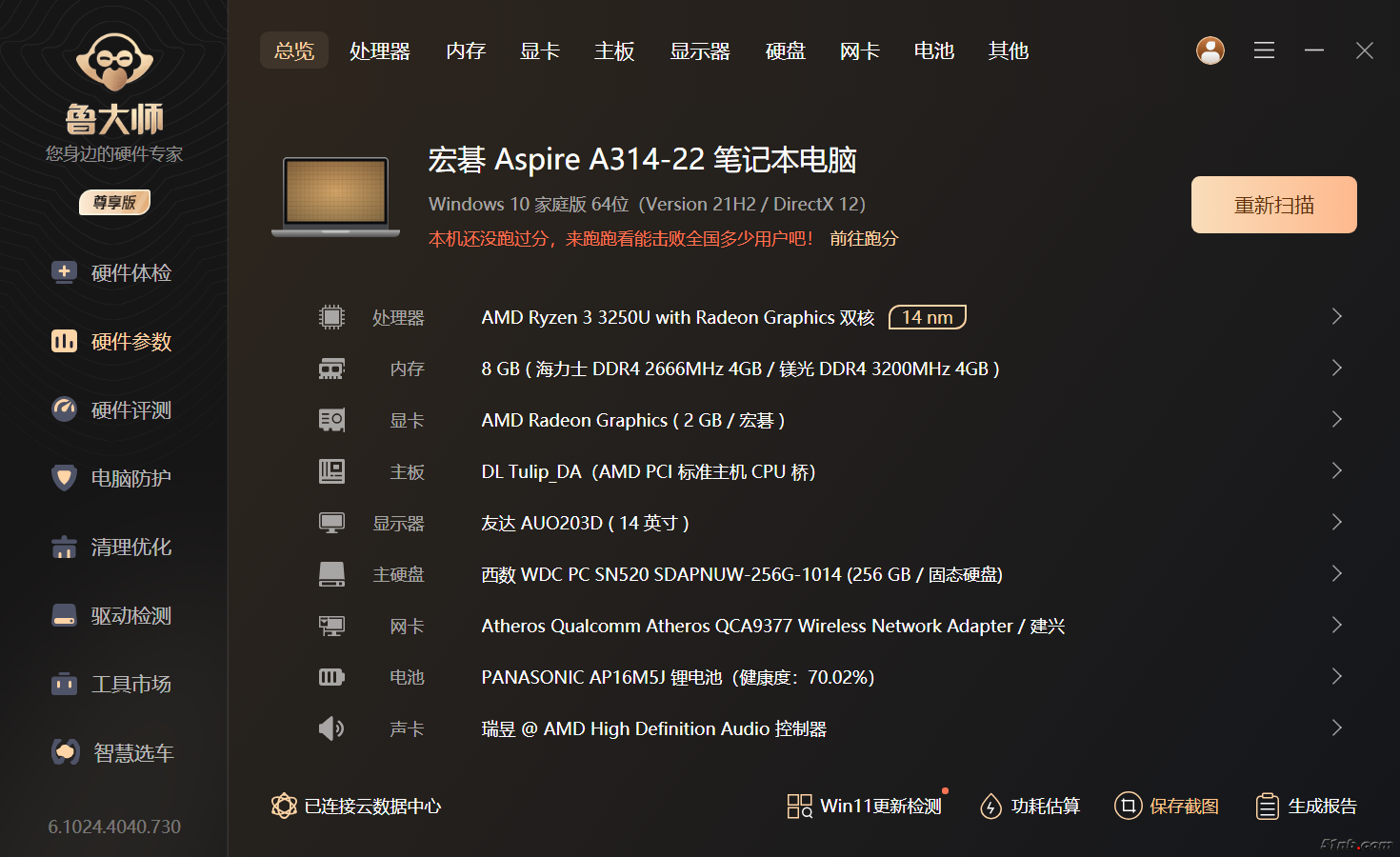
Task: Expand the DL Tulip_DA motherboard chevron
Action: tap(1336, 471)
